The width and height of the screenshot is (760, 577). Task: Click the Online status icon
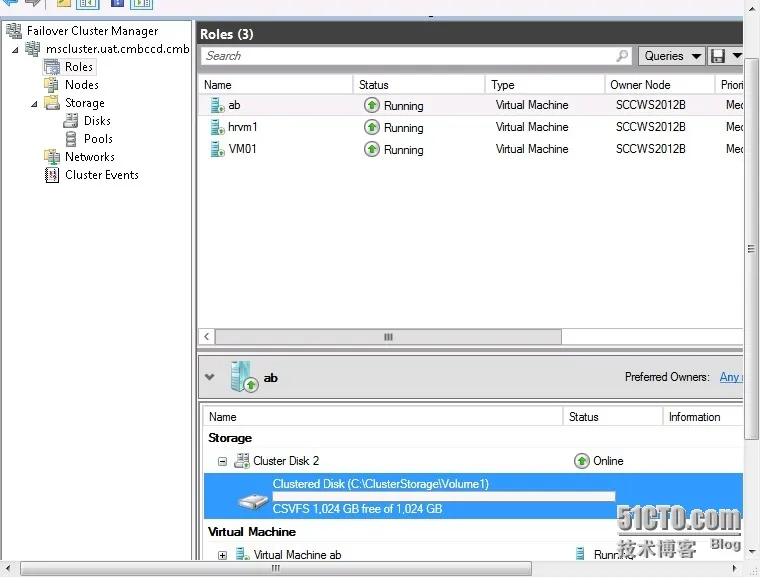click(582, 461)
